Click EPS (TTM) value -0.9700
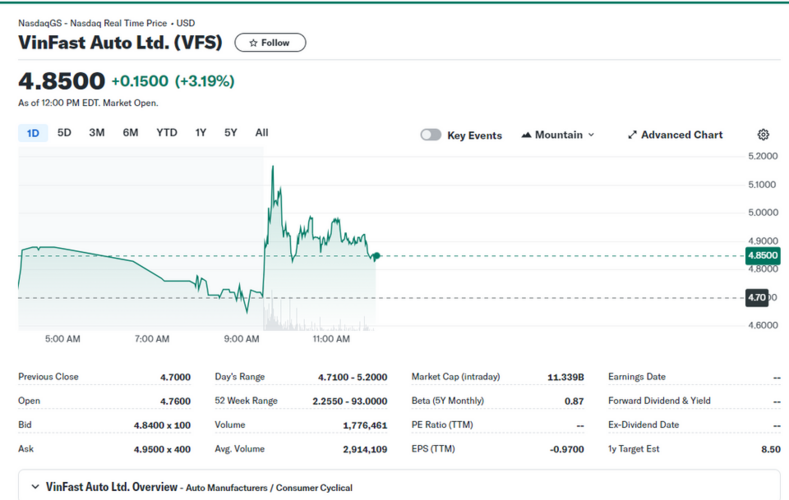Image resolution: width=789 pixels, height=500 pixels. 567,449
